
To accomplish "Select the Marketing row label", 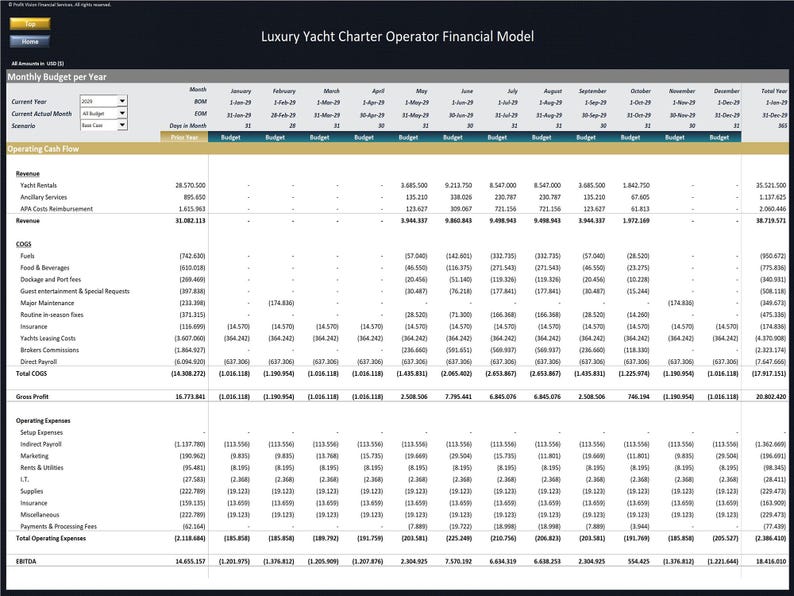I will [34, 456].
